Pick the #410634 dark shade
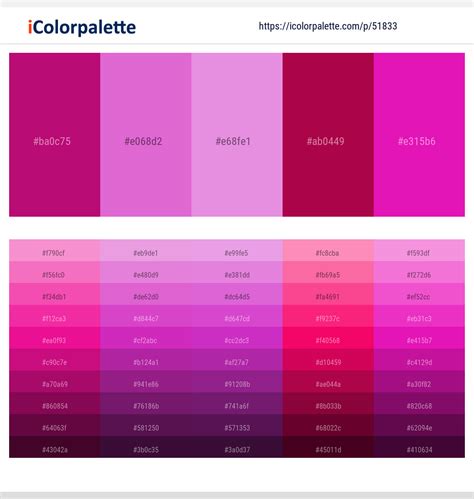Screen dimensions: 474x499 tap(419, 447)
